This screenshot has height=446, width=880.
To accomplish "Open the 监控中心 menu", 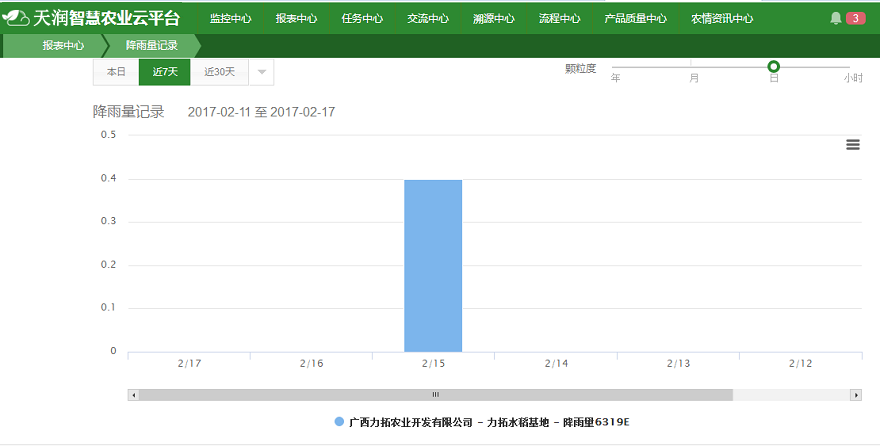I will (231, 18).
